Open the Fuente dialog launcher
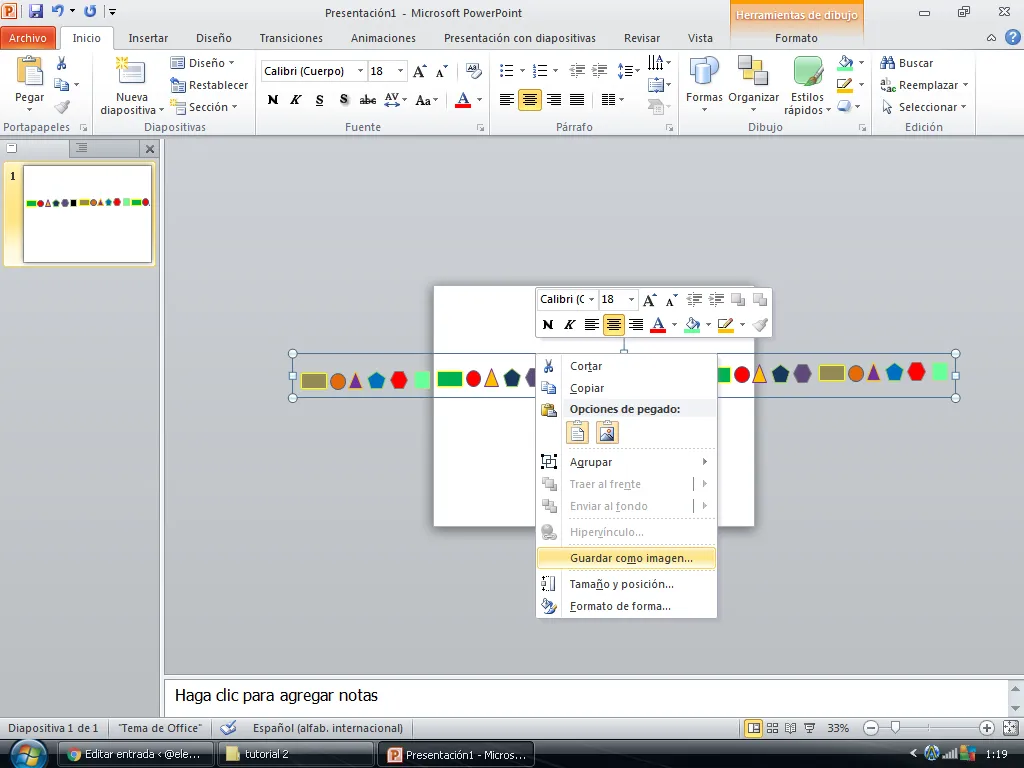This screenshot has width=1024, height=768. pos(481,128)
